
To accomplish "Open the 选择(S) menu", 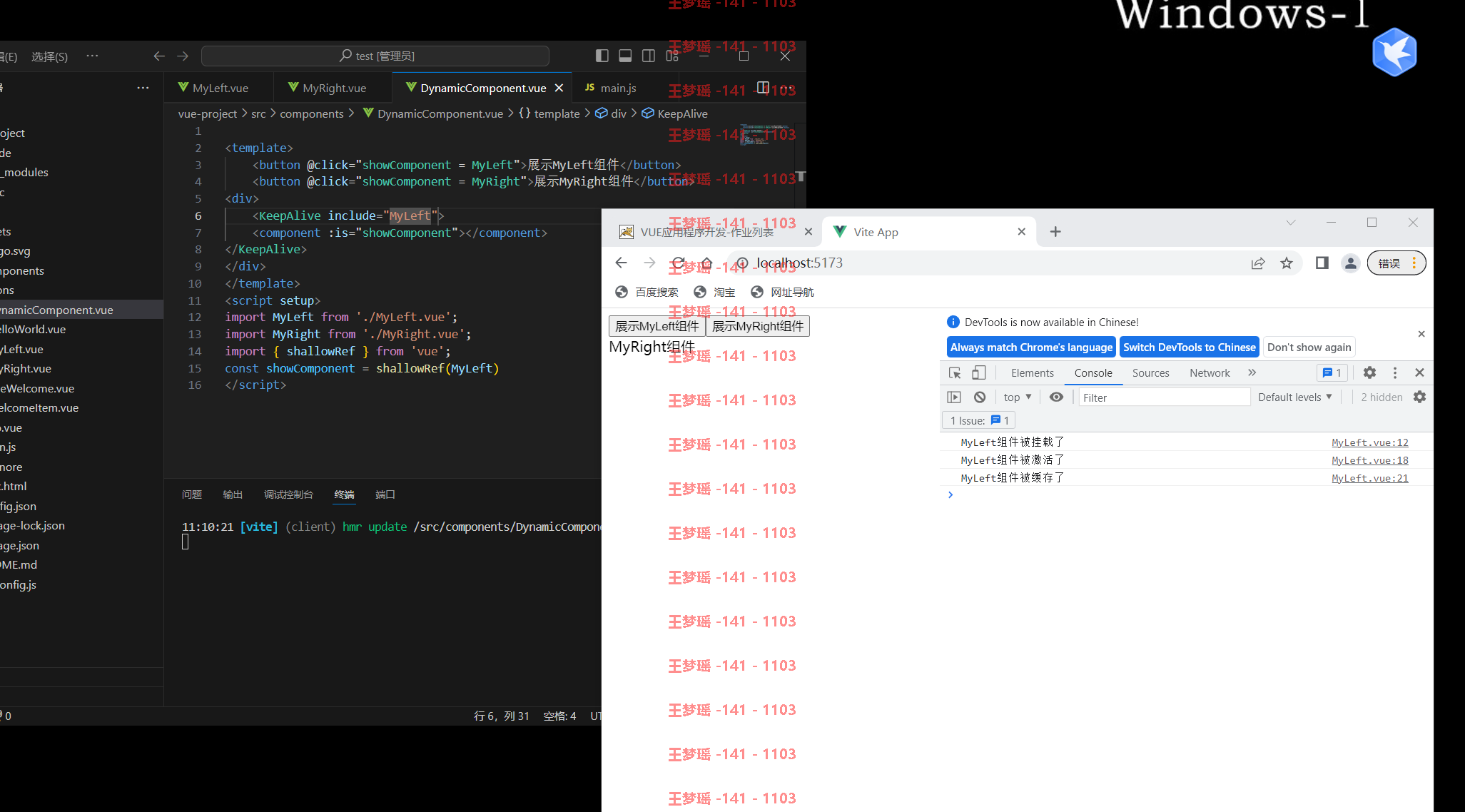I will point(49,56).
